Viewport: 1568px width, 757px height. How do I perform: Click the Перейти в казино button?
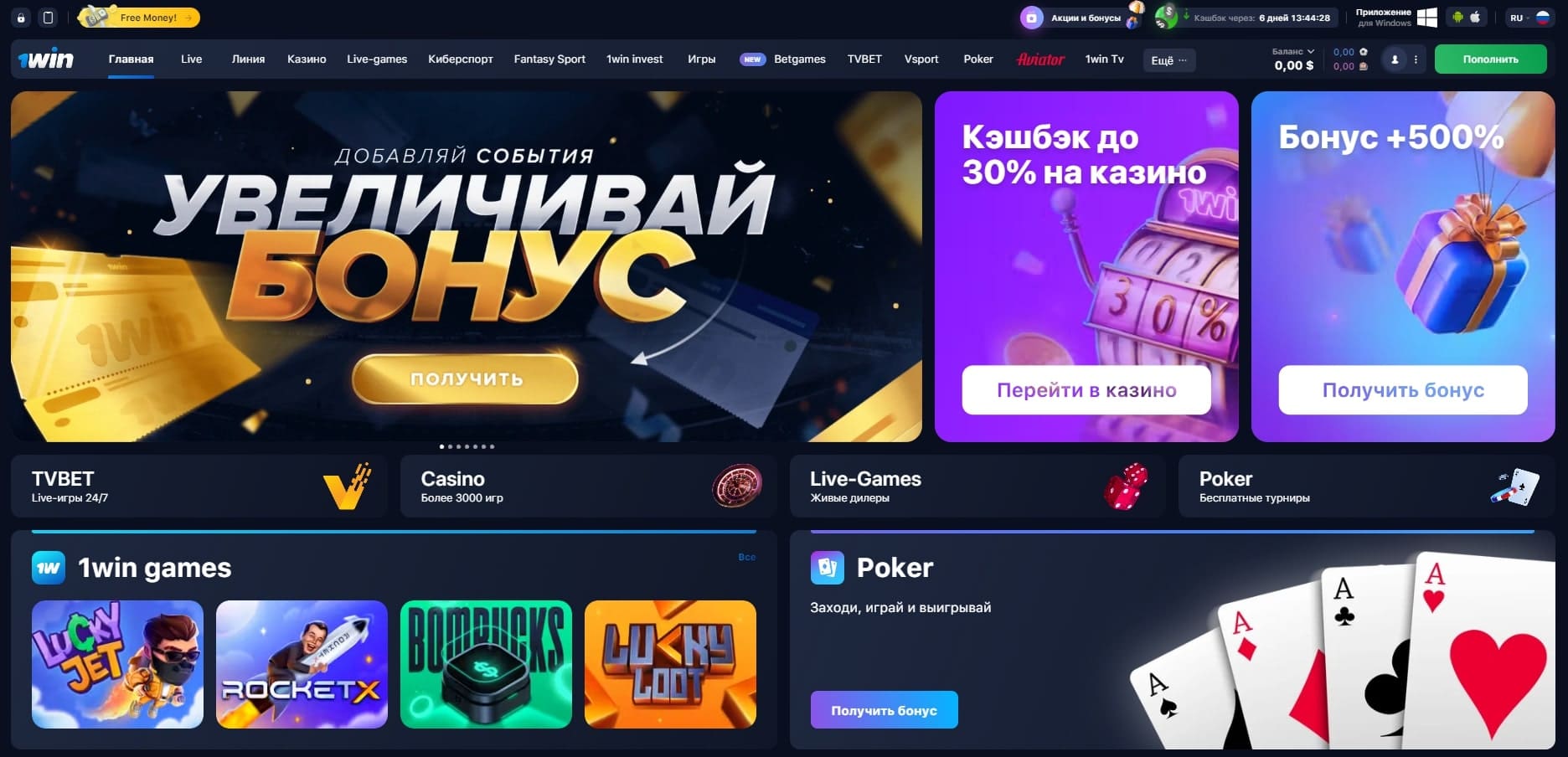click(x=1086, y=390)
